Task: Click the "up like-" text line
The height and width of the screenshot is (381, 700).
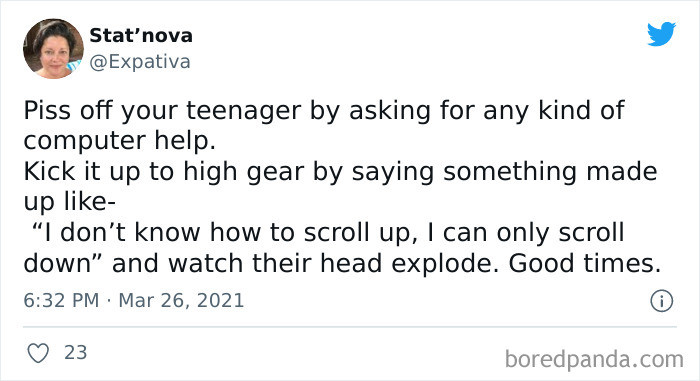Action: (70, 202)
